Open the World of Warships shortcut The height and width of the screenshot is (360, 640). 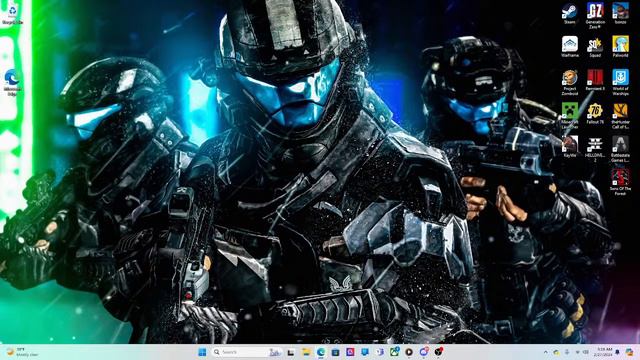[620, 82]
